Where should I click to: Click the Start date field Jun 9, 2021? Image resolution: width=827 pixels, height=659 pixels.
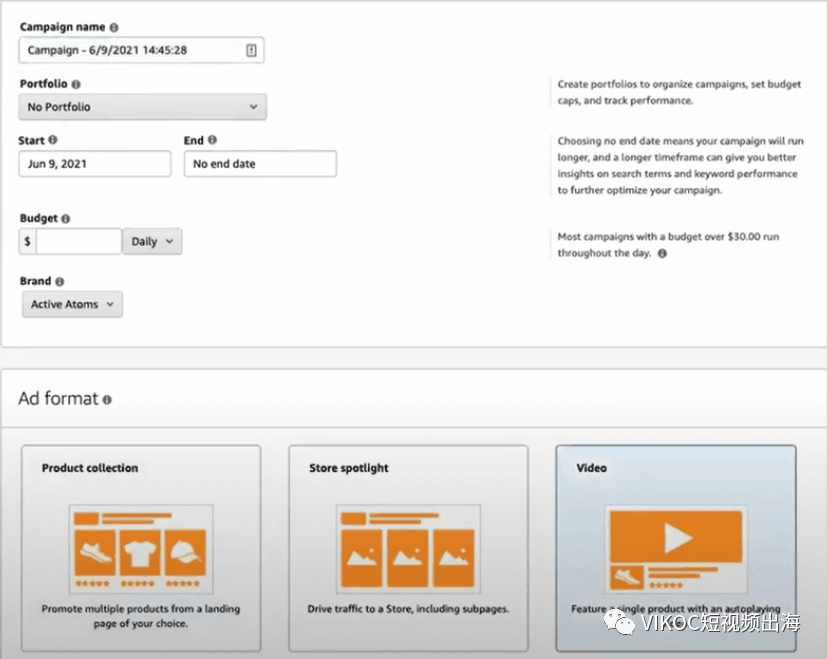95,164
